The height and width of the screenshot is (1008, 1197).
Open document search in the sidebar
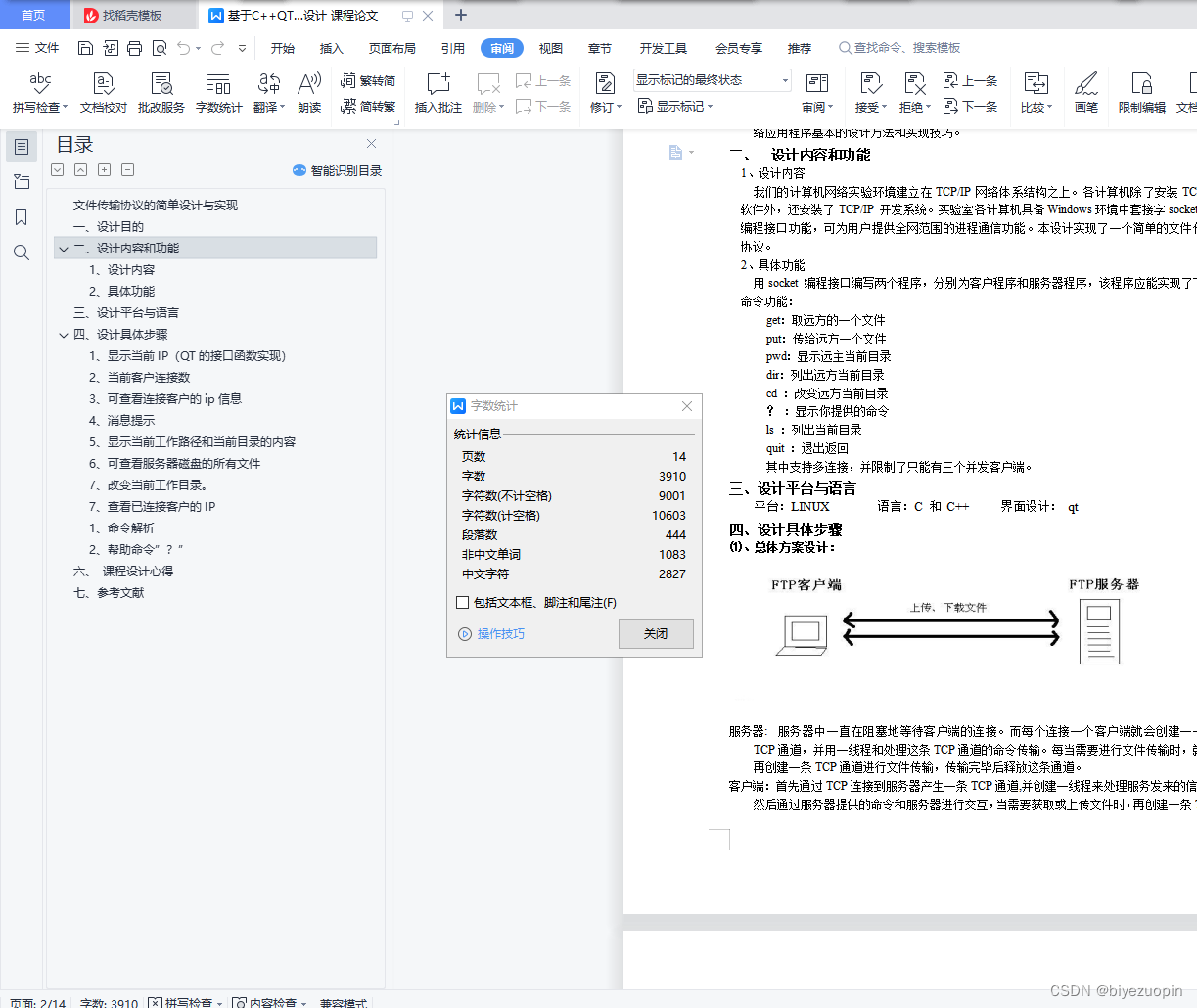pos(22,252)
